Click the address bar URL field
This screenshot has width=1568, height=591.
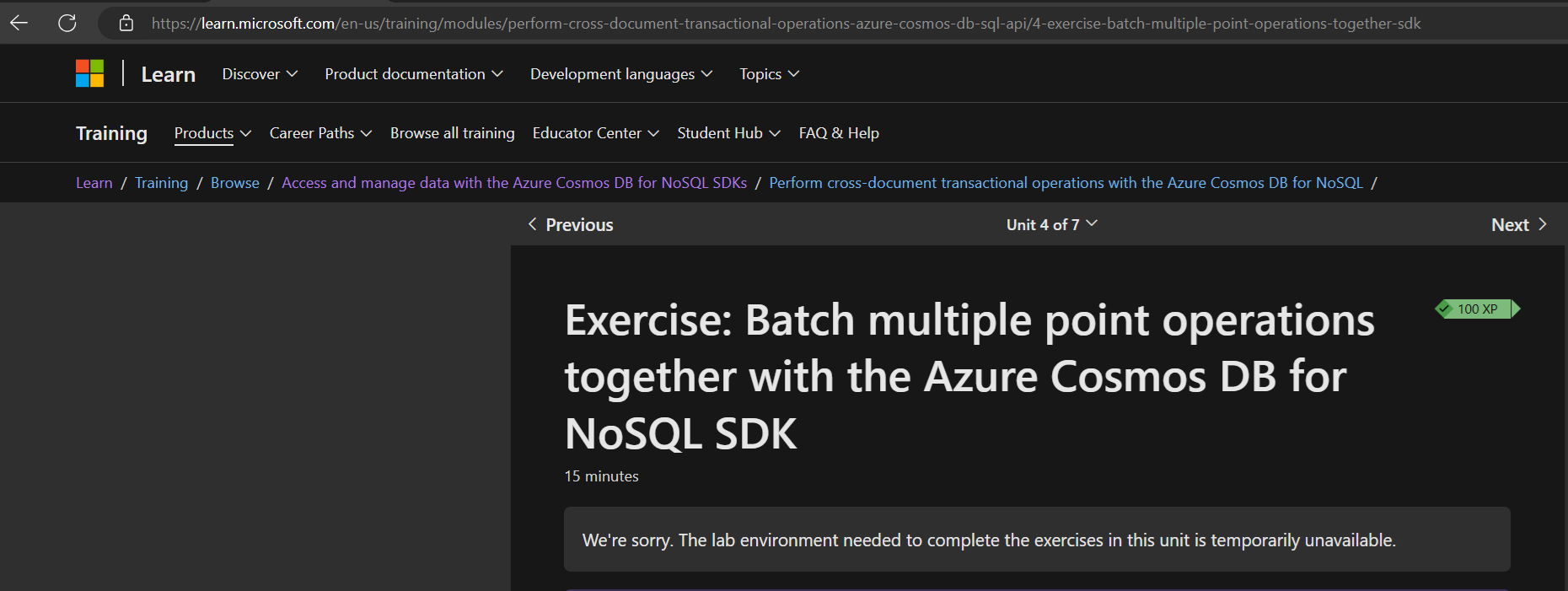pyautogui.click(x=784, y=24)
